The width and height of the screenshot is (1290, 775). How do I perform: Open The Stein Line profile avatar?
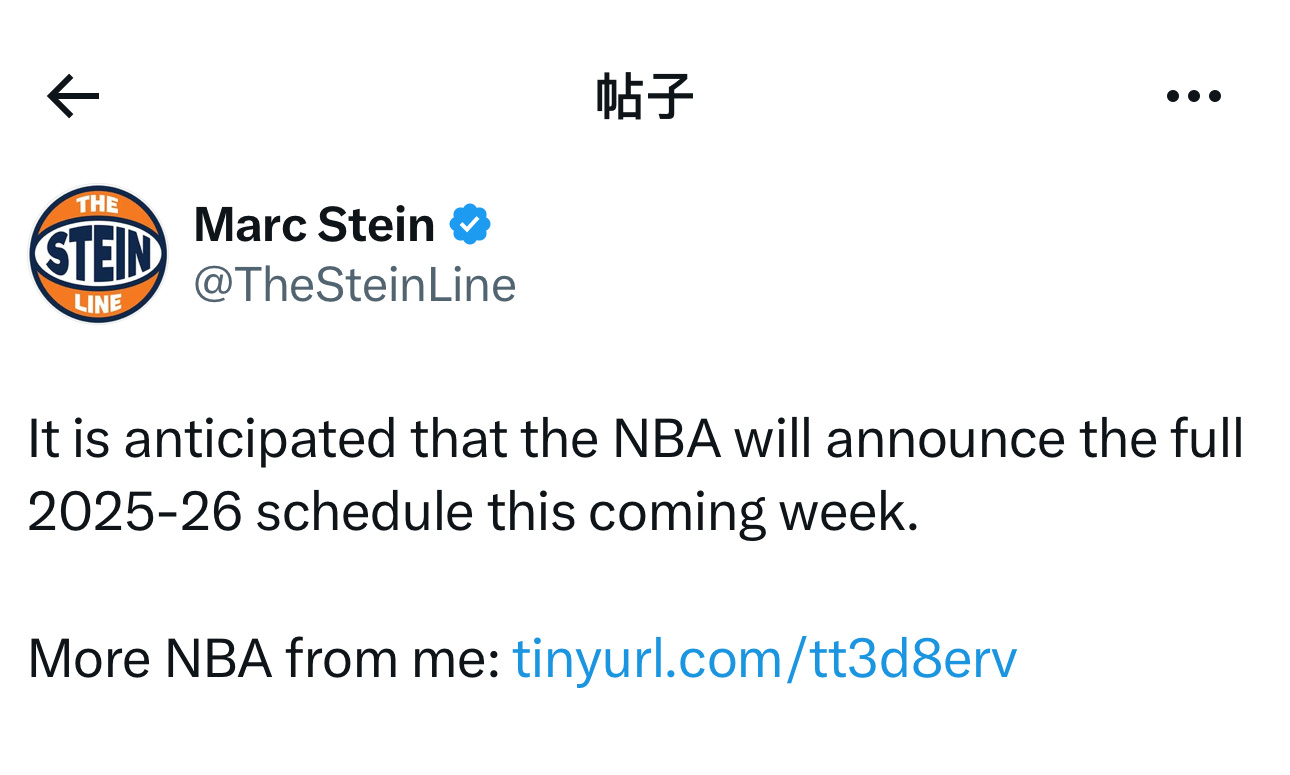tap(98, 254)
